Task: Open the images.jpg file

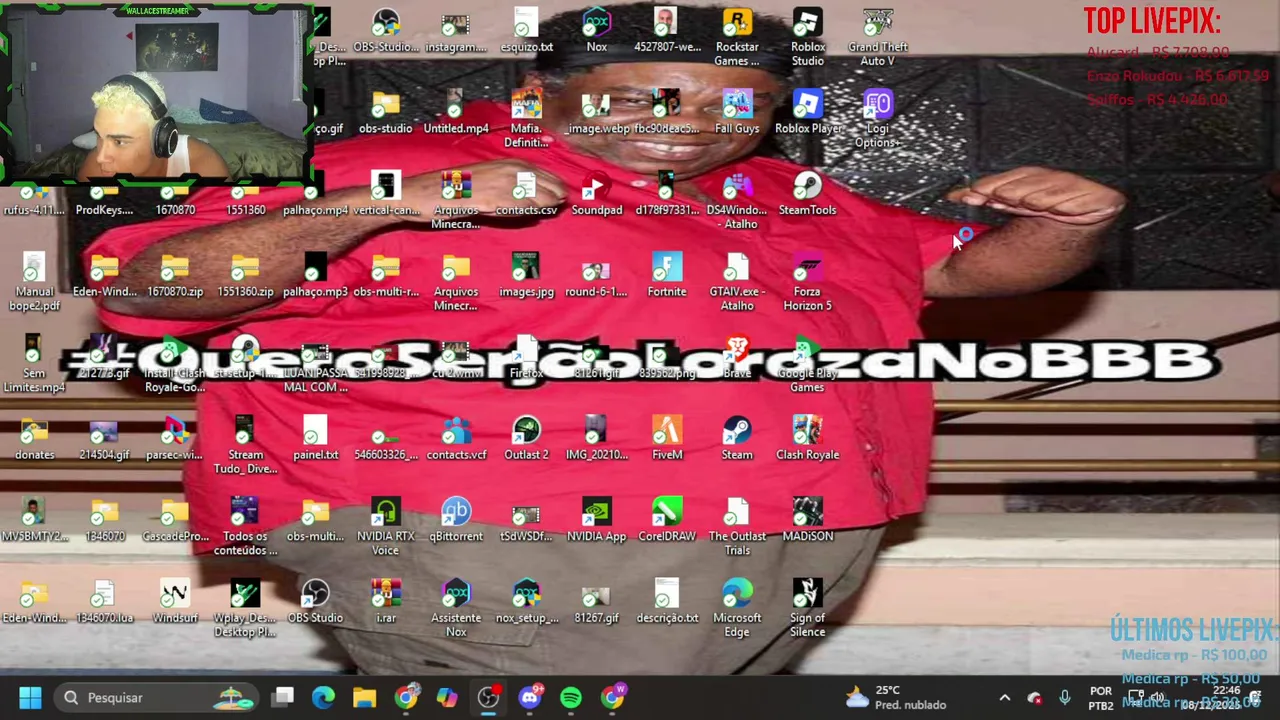Action: click(526, 276)
